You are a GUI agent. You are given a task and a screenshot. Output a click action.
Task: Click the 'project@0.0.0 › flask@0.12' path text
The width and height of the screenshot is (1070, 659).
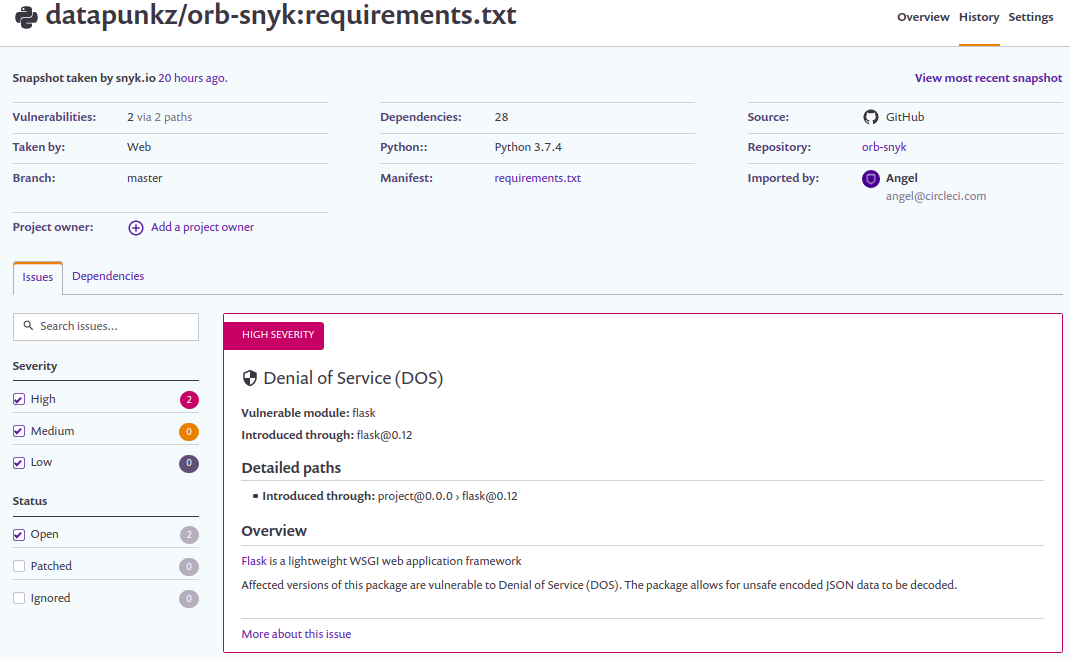(448, 496)
